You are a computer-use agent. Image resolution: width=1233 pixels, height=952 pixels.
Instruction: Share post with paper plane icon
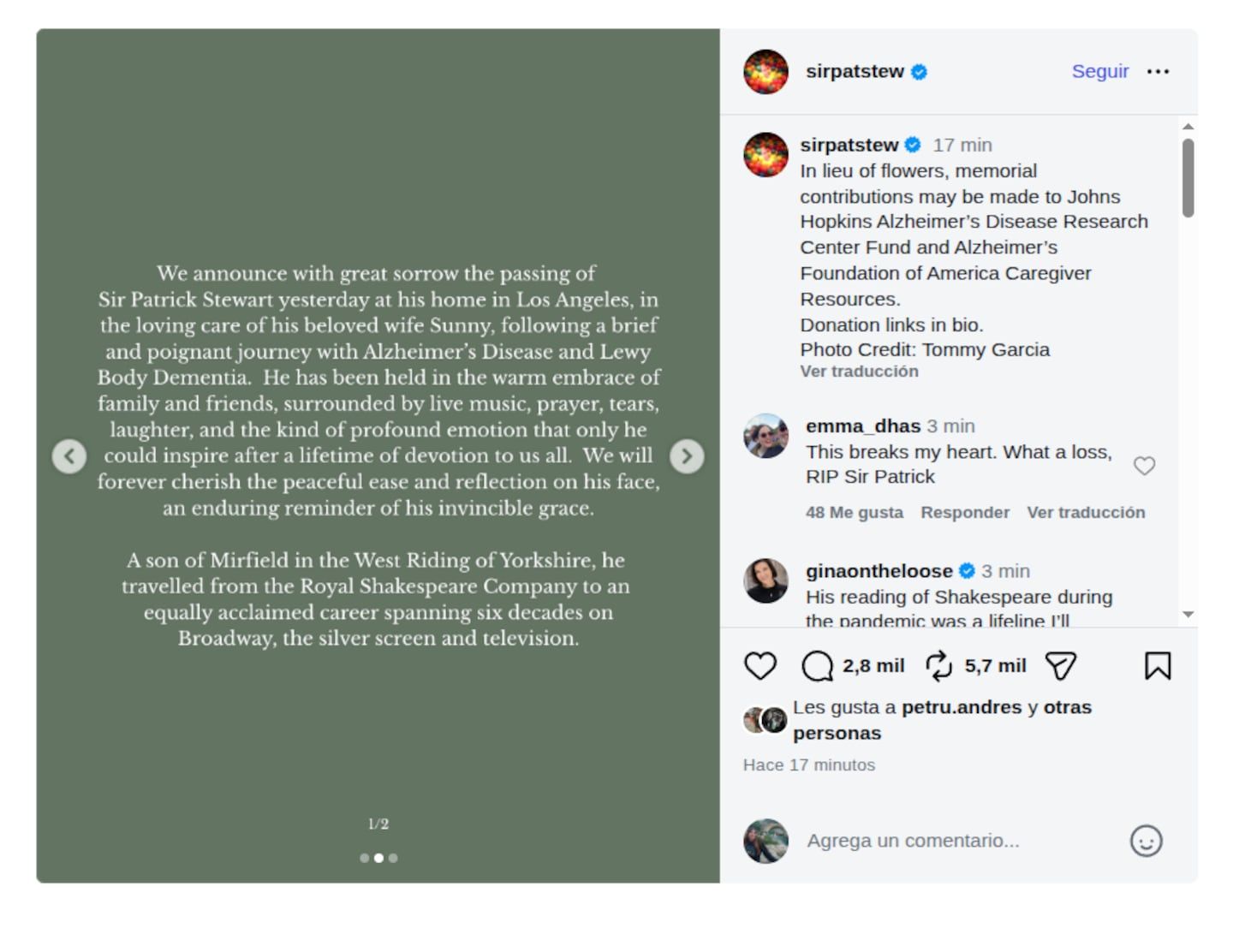pyautogui.click(x=1061, y=666)
